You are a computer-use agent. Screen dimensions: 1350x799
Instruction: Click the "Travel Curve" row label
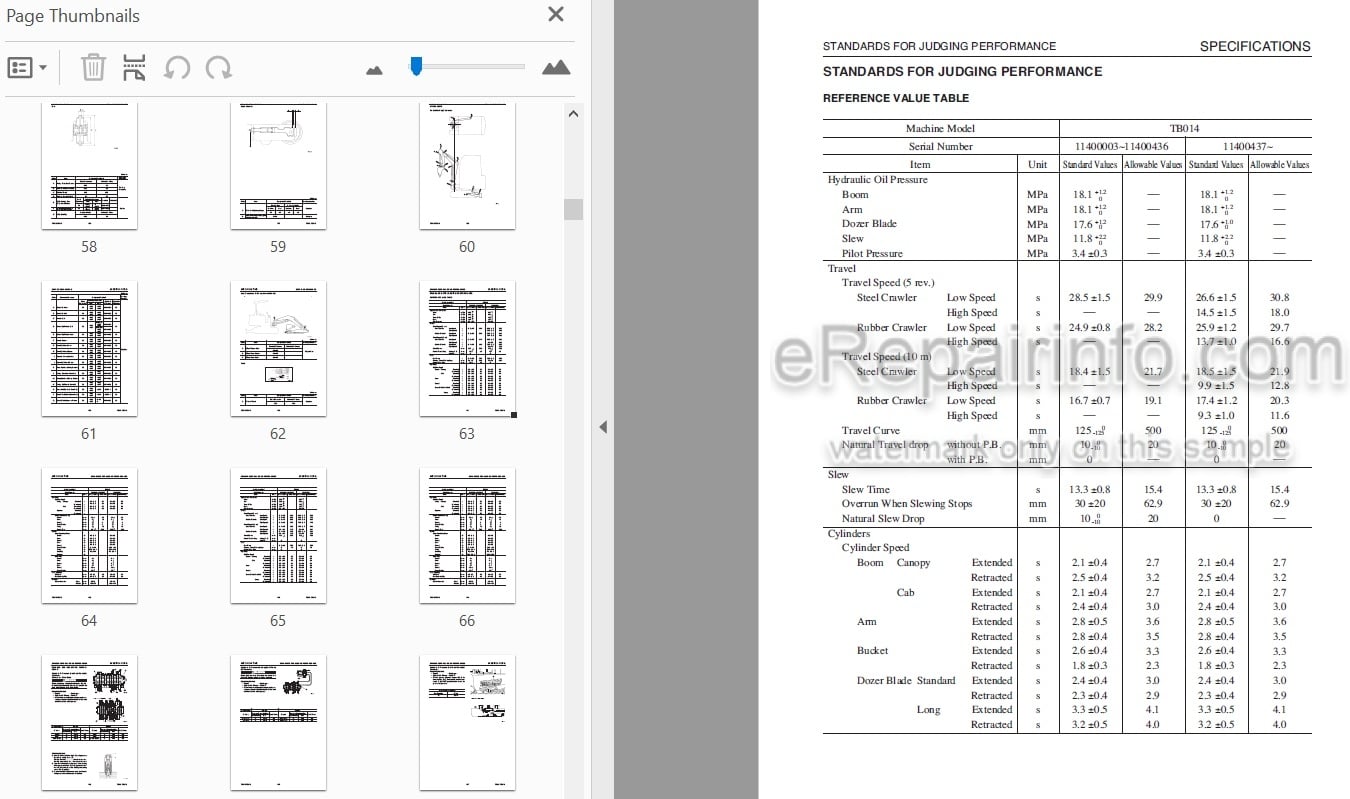point(871,431)
